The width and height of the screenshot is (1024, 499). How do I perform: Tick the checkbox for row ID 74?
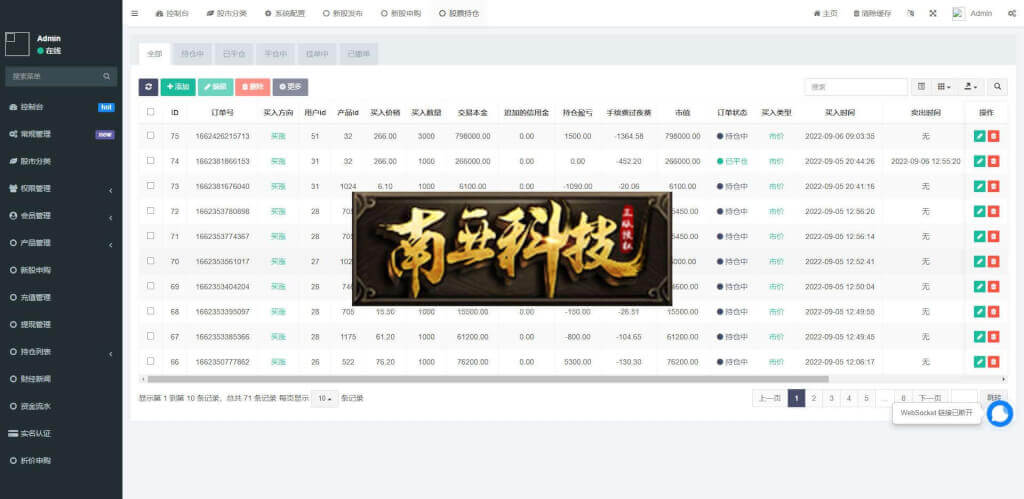[x=151, y=160]
